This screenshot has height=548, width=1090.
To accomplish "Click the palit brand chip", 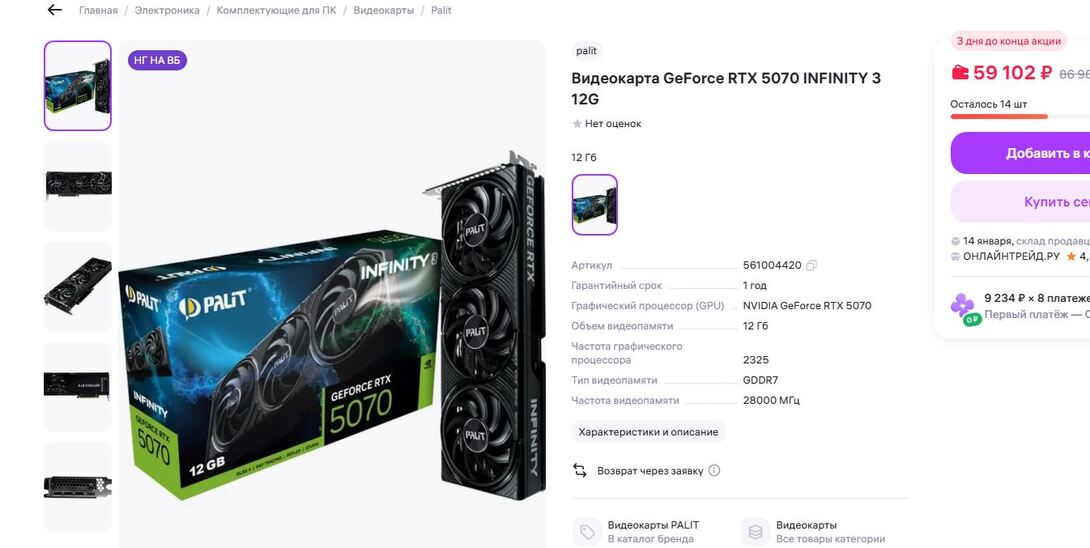I will pos(587,51).
